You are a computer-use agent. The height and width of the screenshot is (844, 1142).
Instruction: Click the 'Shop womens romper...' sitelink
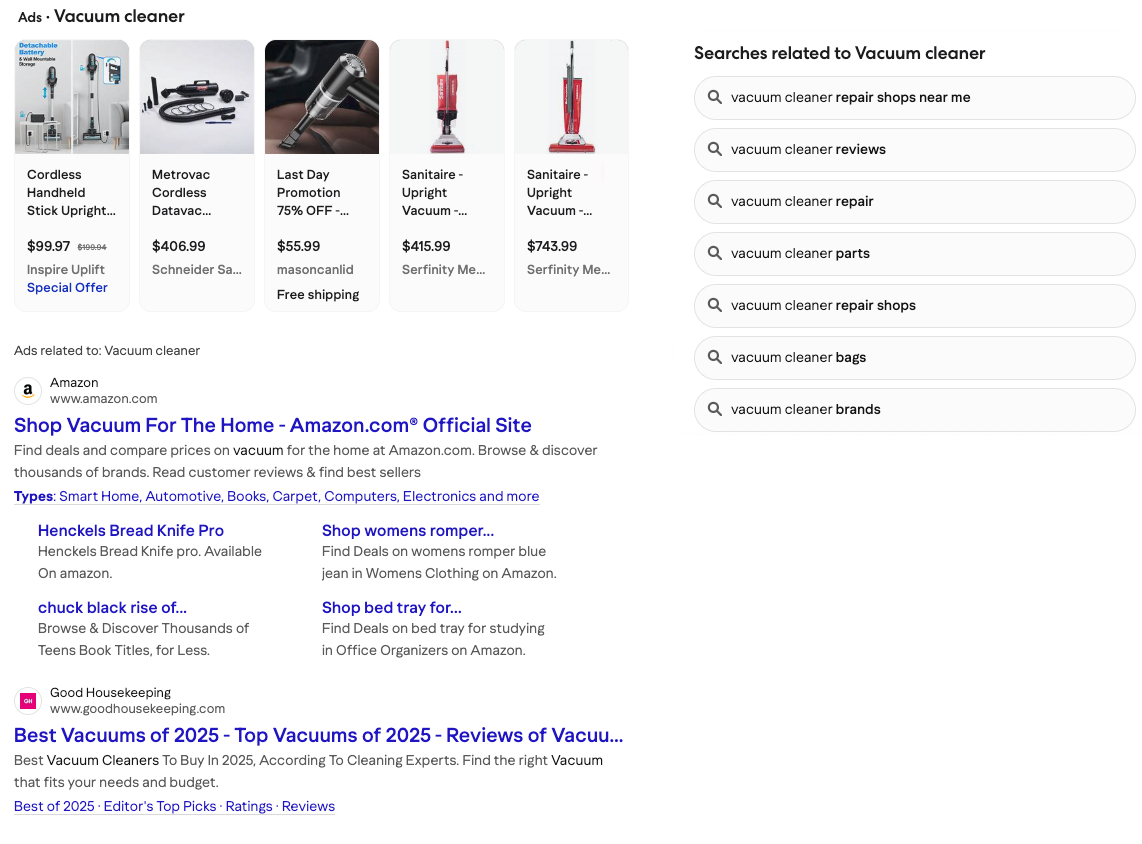click(x=408, y=530)
